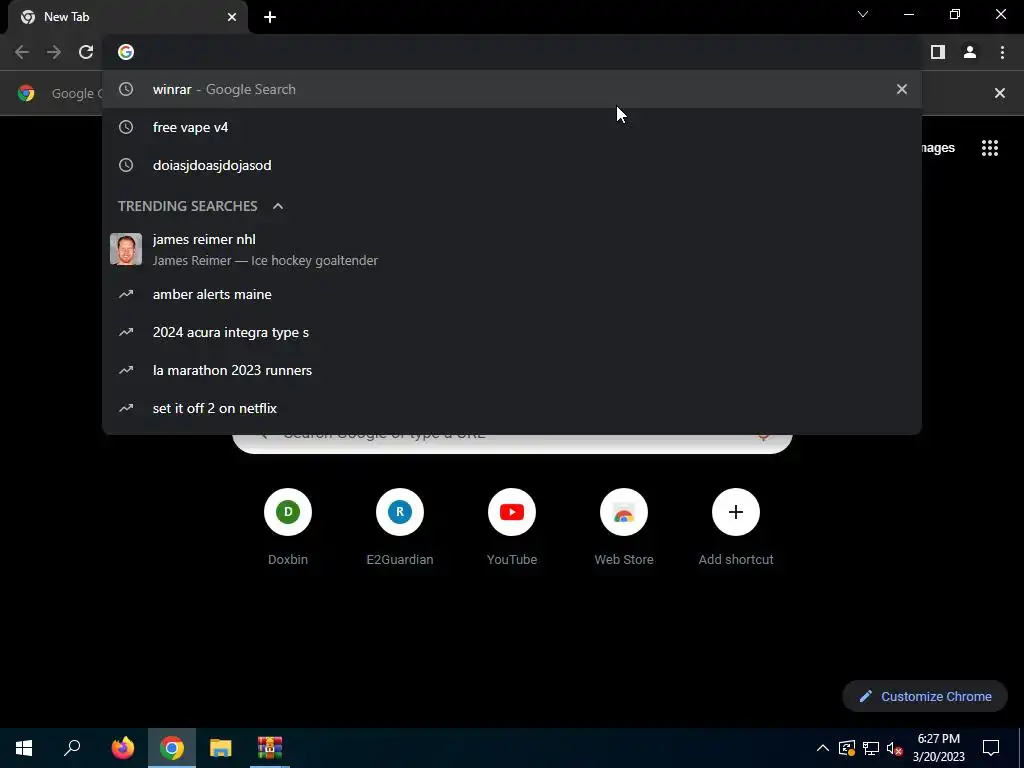Select amber alerts maine trending search
The image size is (1024, 768).
[512, 295]
